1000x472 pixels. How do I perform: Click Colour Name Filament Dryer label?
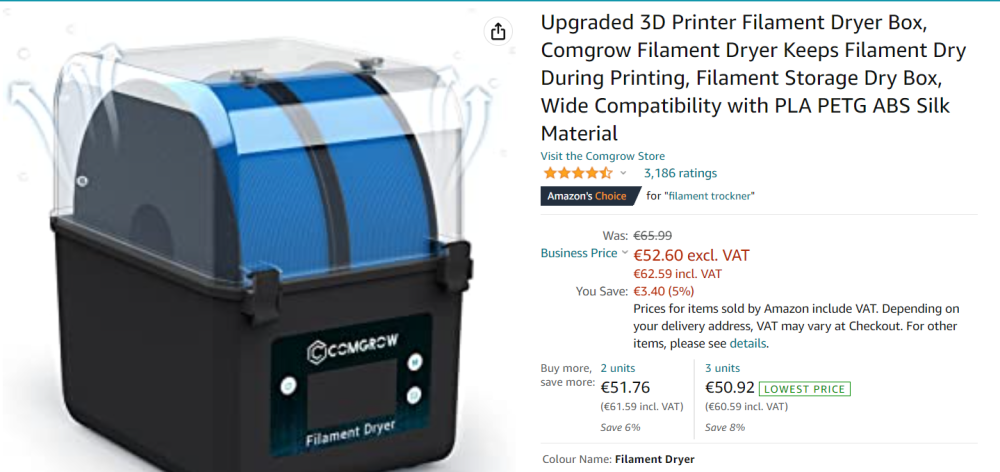pyautogui.click(x=618, y=459)
